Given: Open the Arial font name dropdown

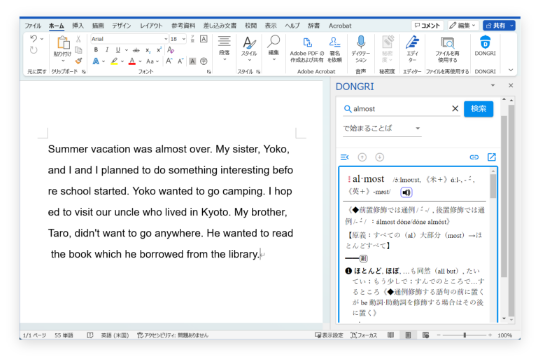Looking at the screenshot, I should pos(166,39).
